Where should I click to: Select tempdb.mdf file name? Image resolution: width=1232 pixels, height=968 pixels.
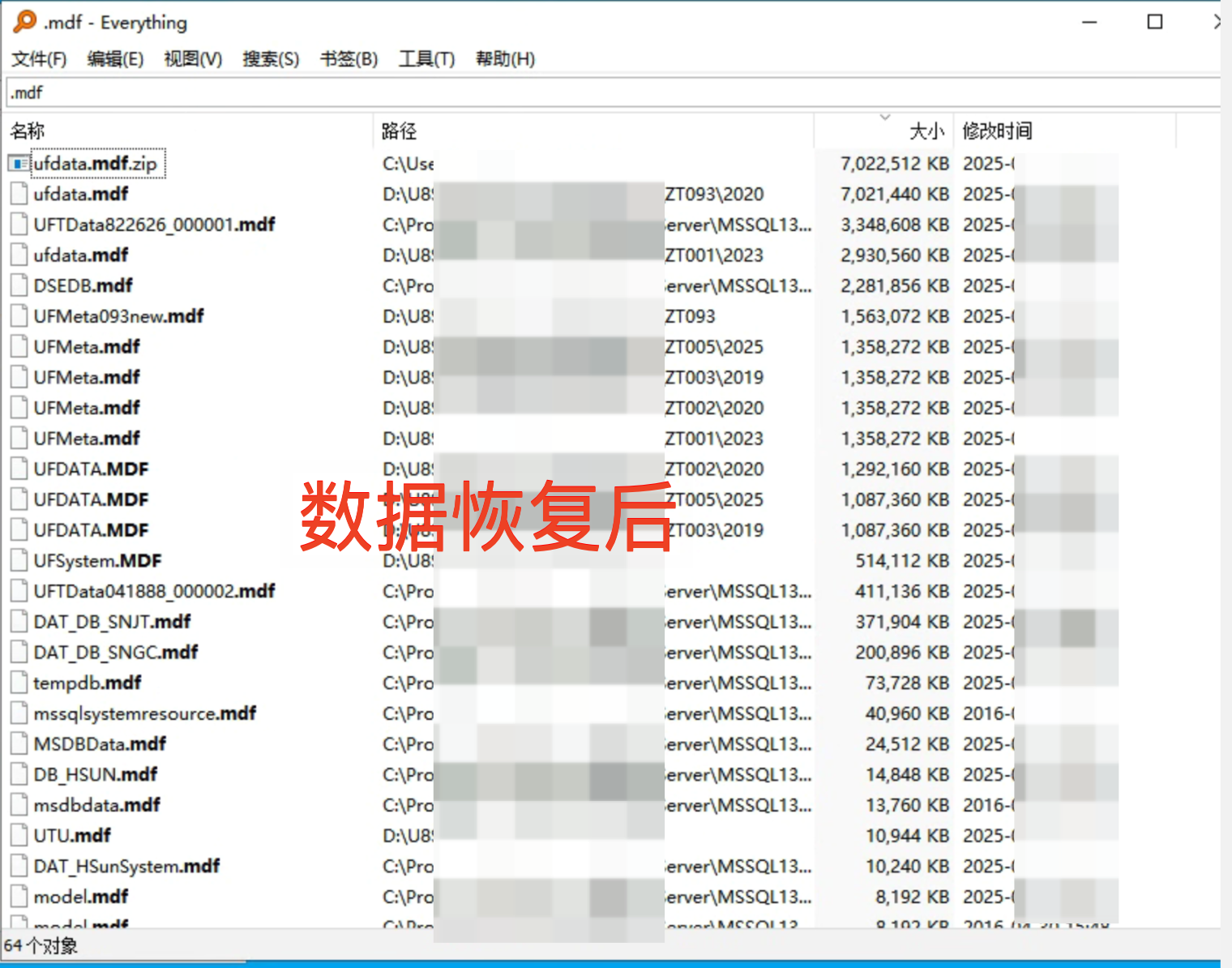pos(88,683)
